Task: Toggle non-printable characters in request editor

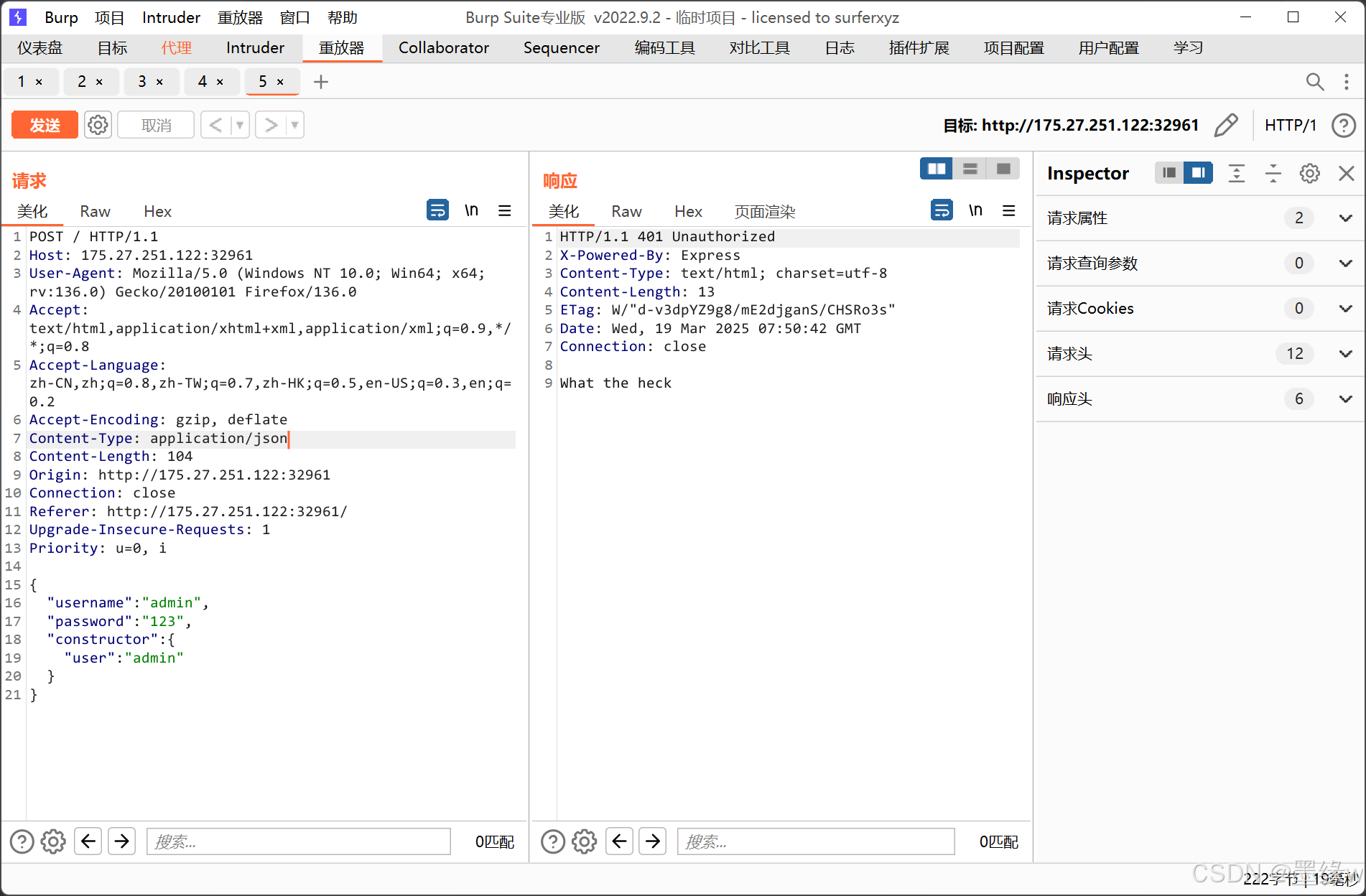Action: point(472,210)
